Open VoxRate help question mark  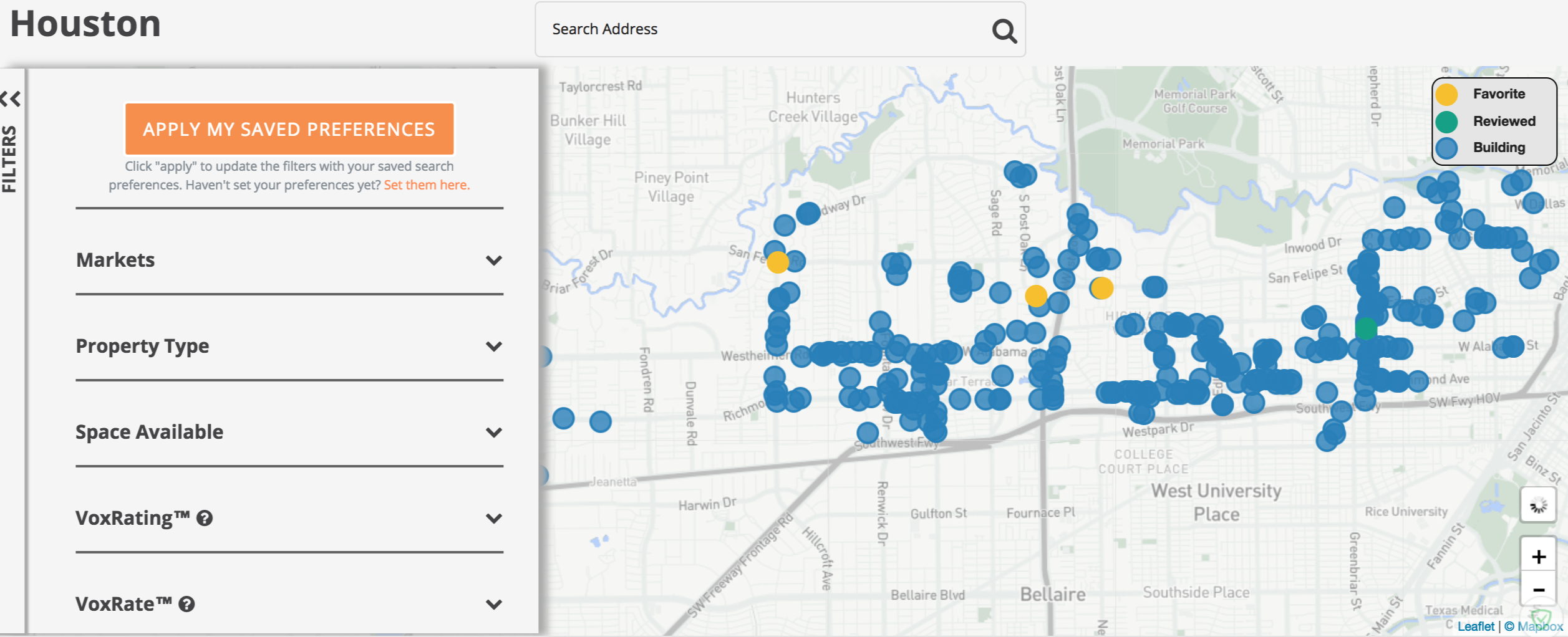click(186, 604)
